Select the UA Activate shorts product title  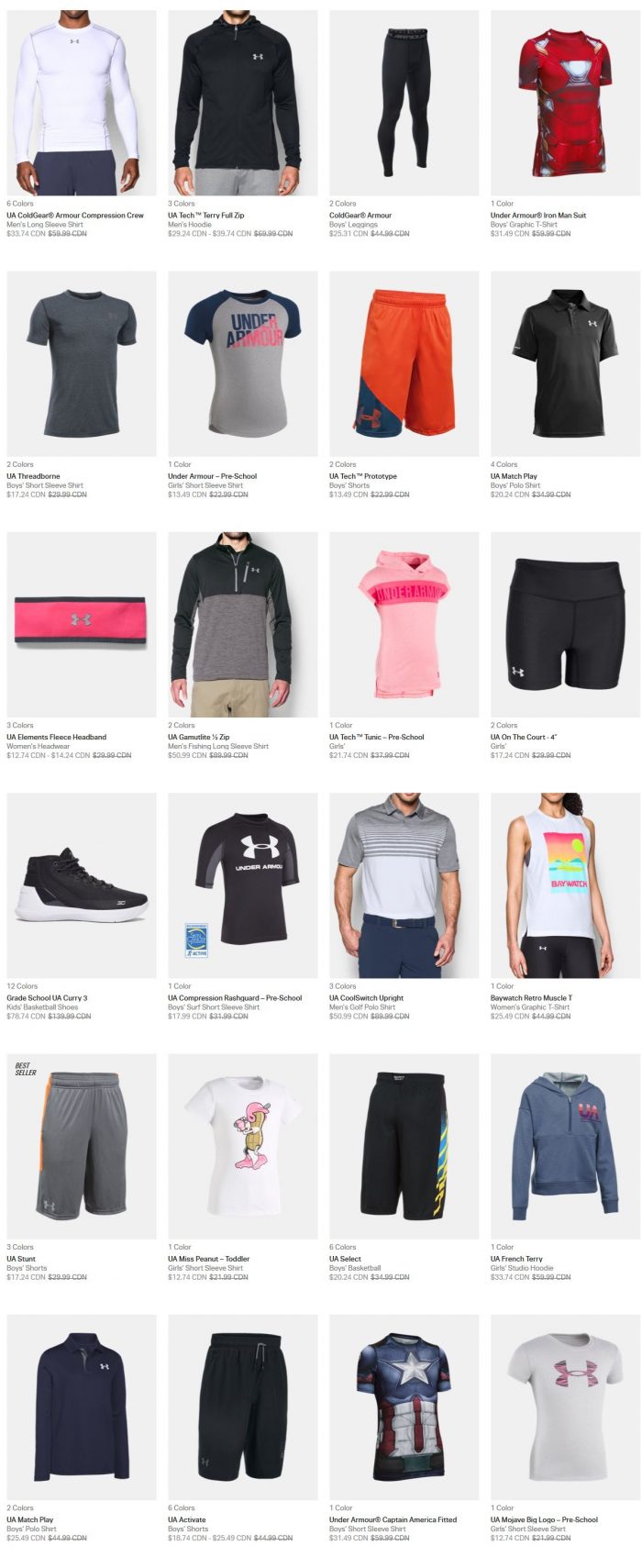tap(187, 1519)
